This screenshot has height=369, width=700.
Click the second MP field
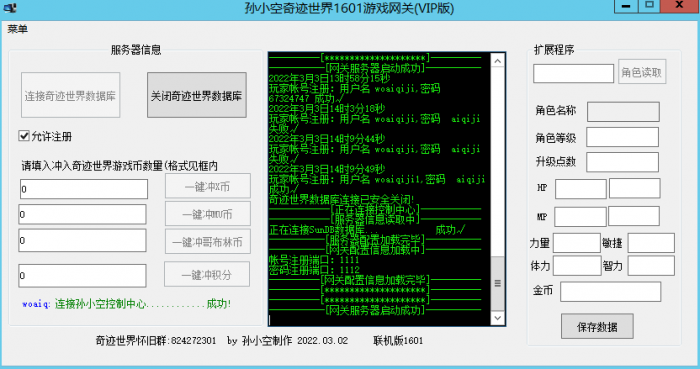[x=634, y=216]
